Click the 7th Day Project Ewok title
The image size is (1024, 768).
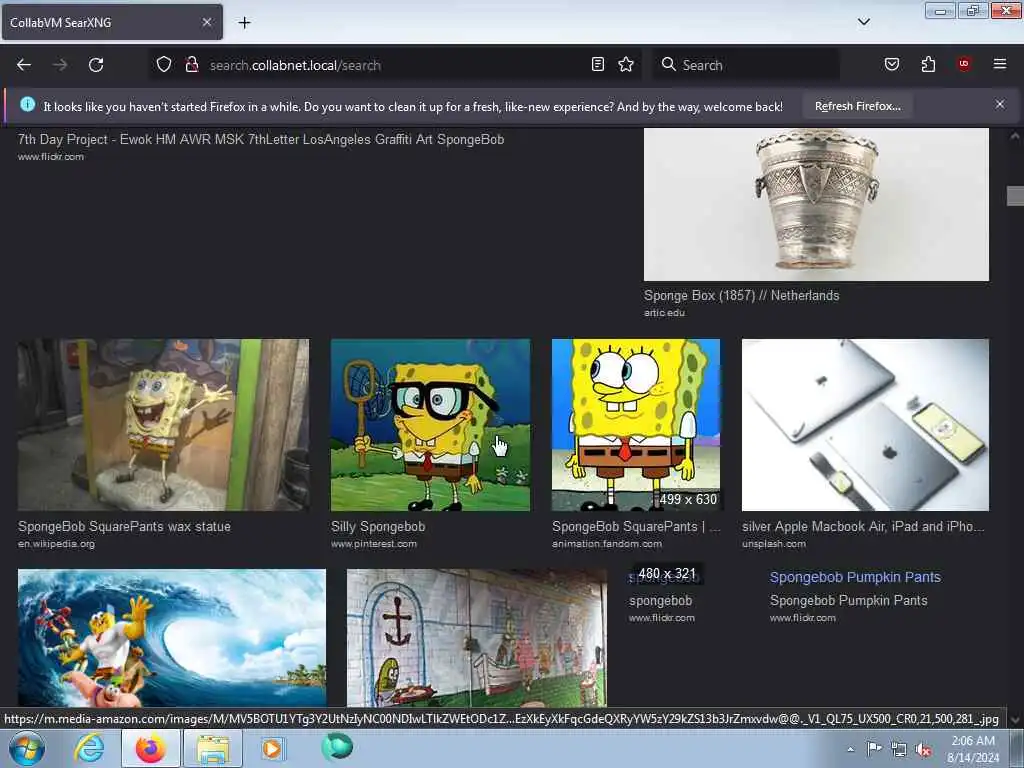[261, 139]
